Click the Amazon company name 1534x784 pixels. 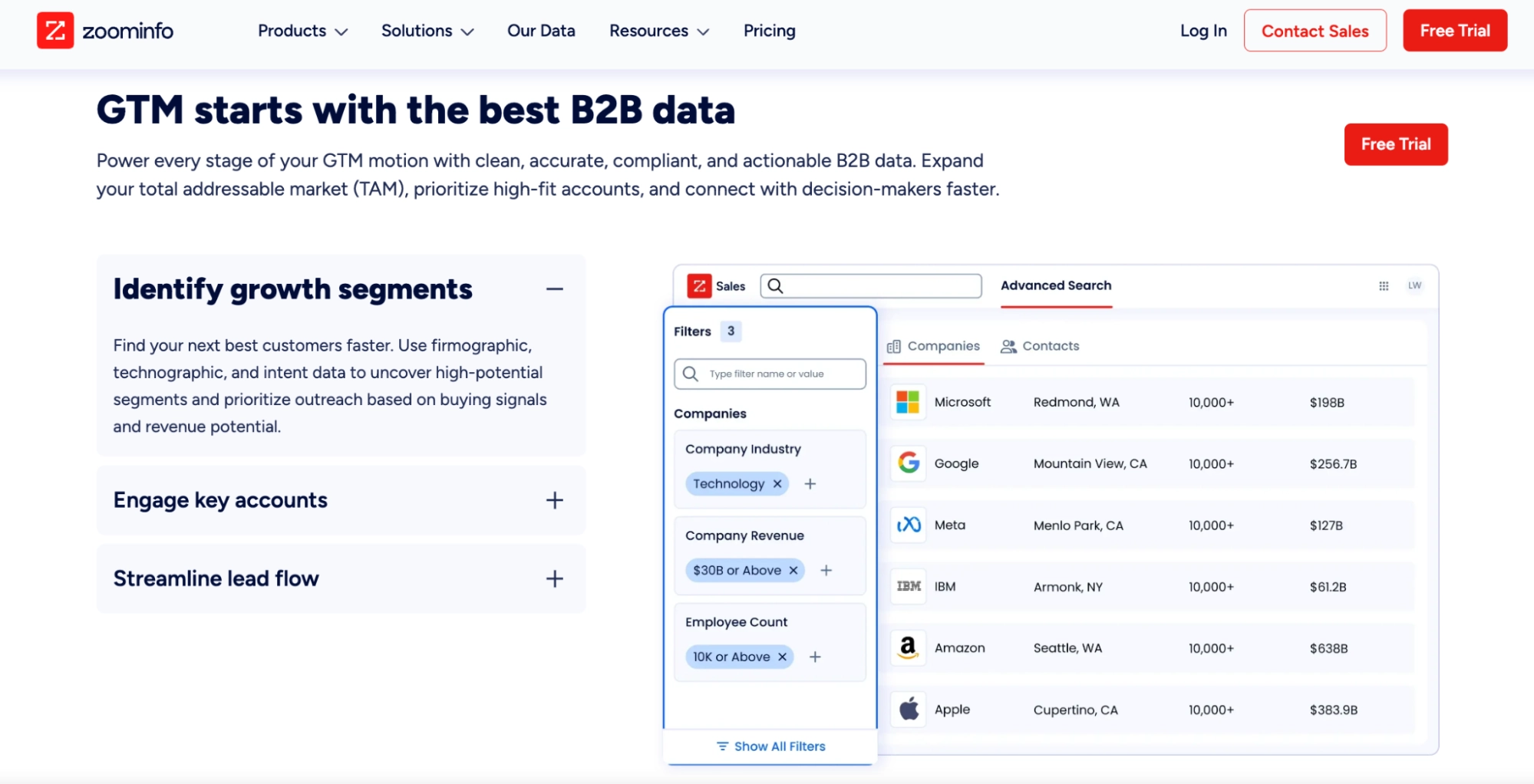point(959,648)
